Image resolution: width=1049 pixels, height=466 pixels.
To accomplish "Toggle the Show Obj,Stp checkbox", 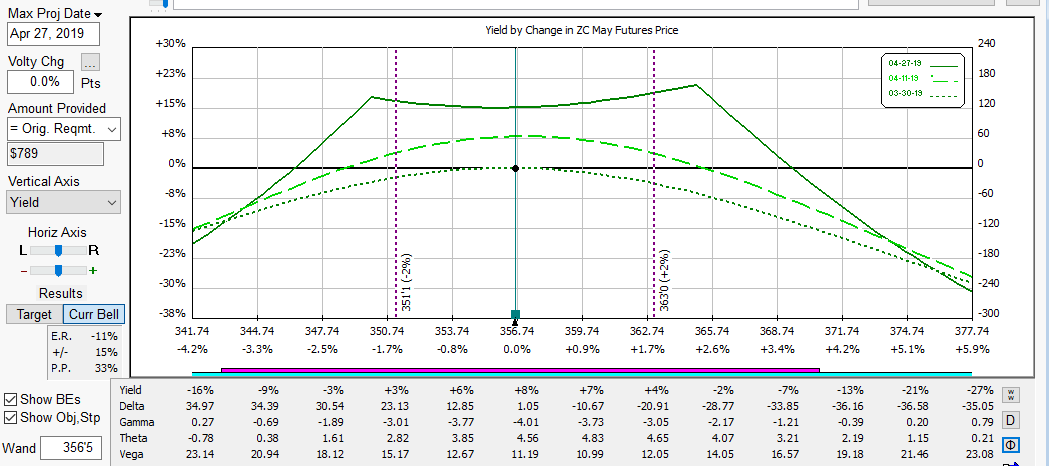I will [10, 418].
